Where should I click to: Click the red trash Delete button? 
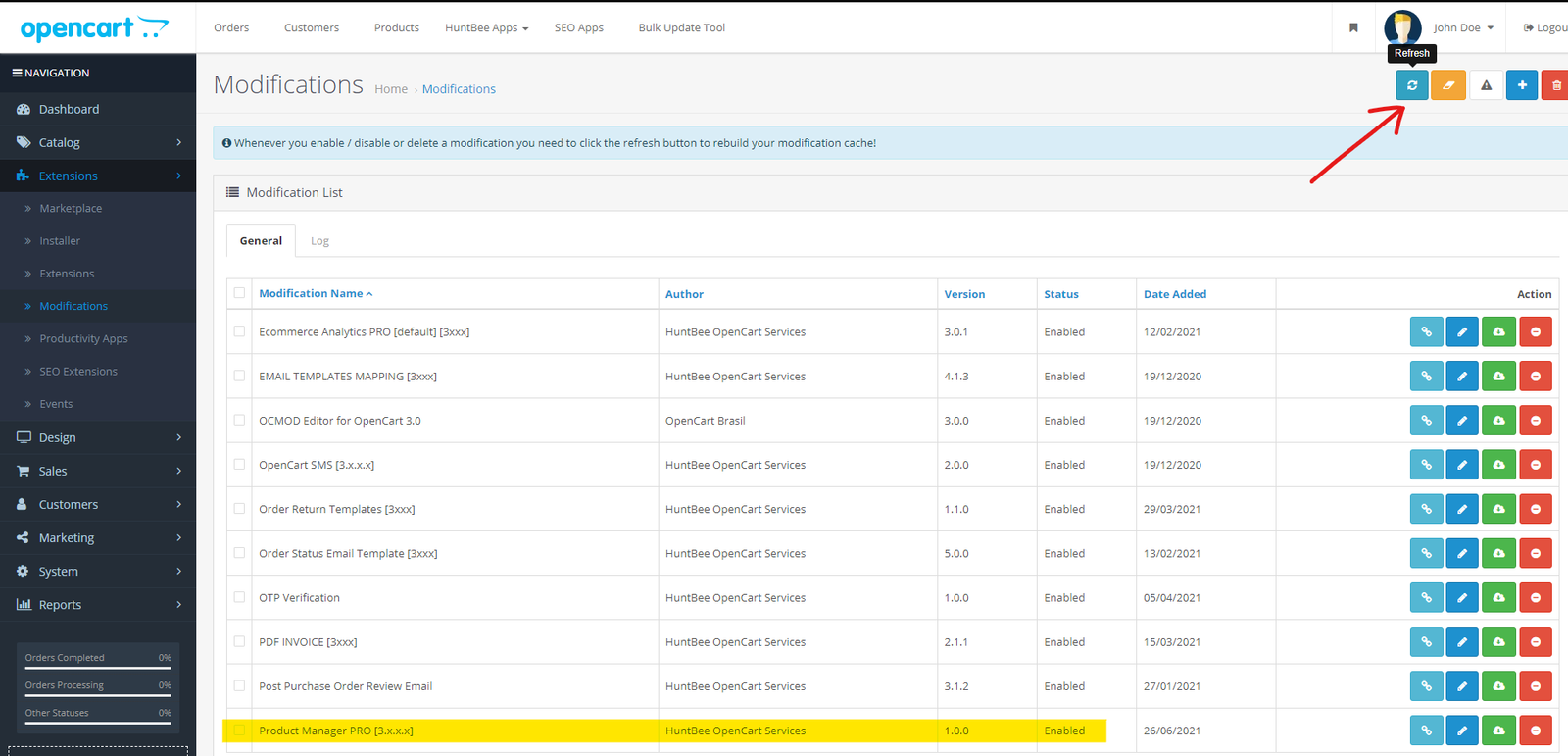pos(1555,85)
